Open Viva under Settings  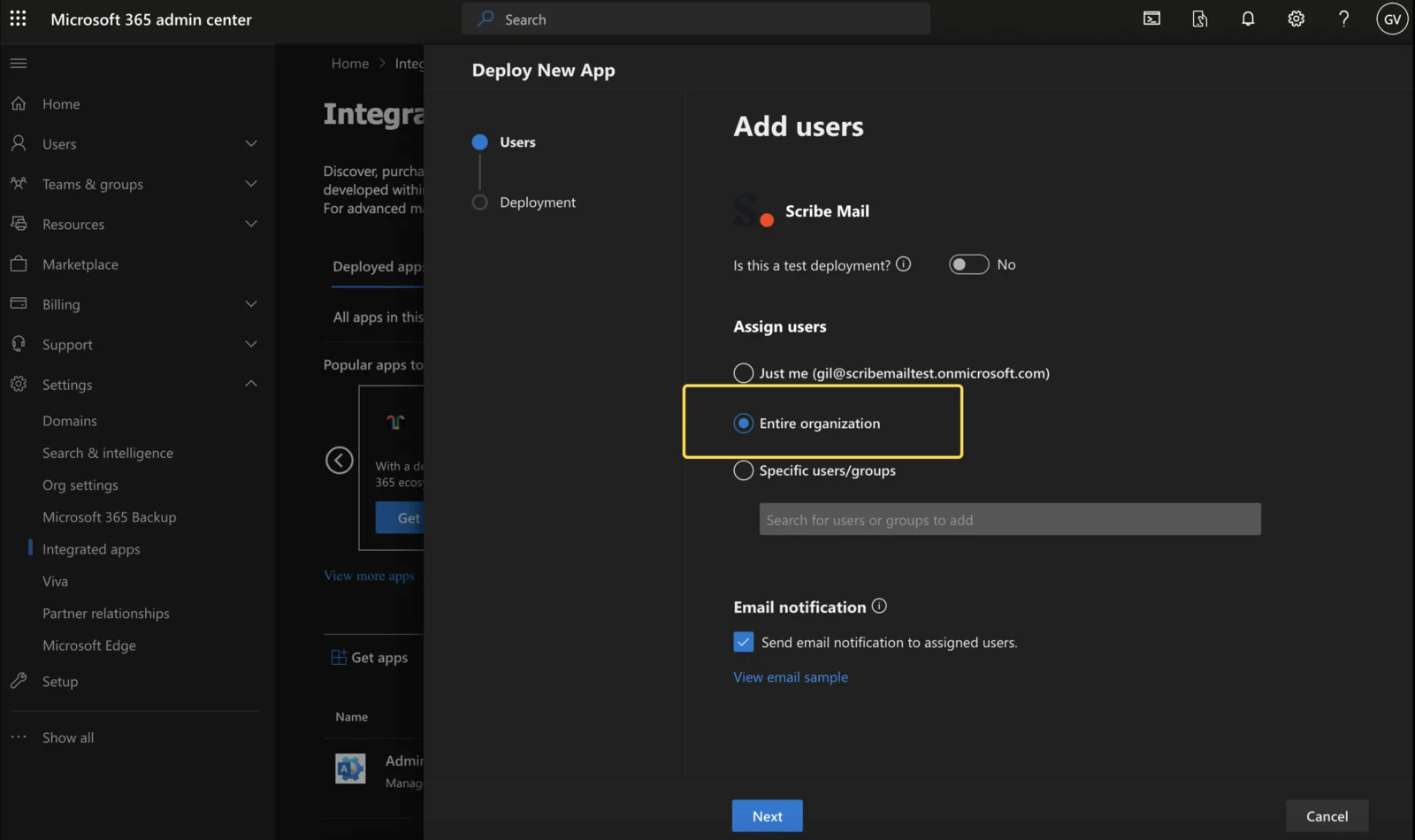pos(55,581)
